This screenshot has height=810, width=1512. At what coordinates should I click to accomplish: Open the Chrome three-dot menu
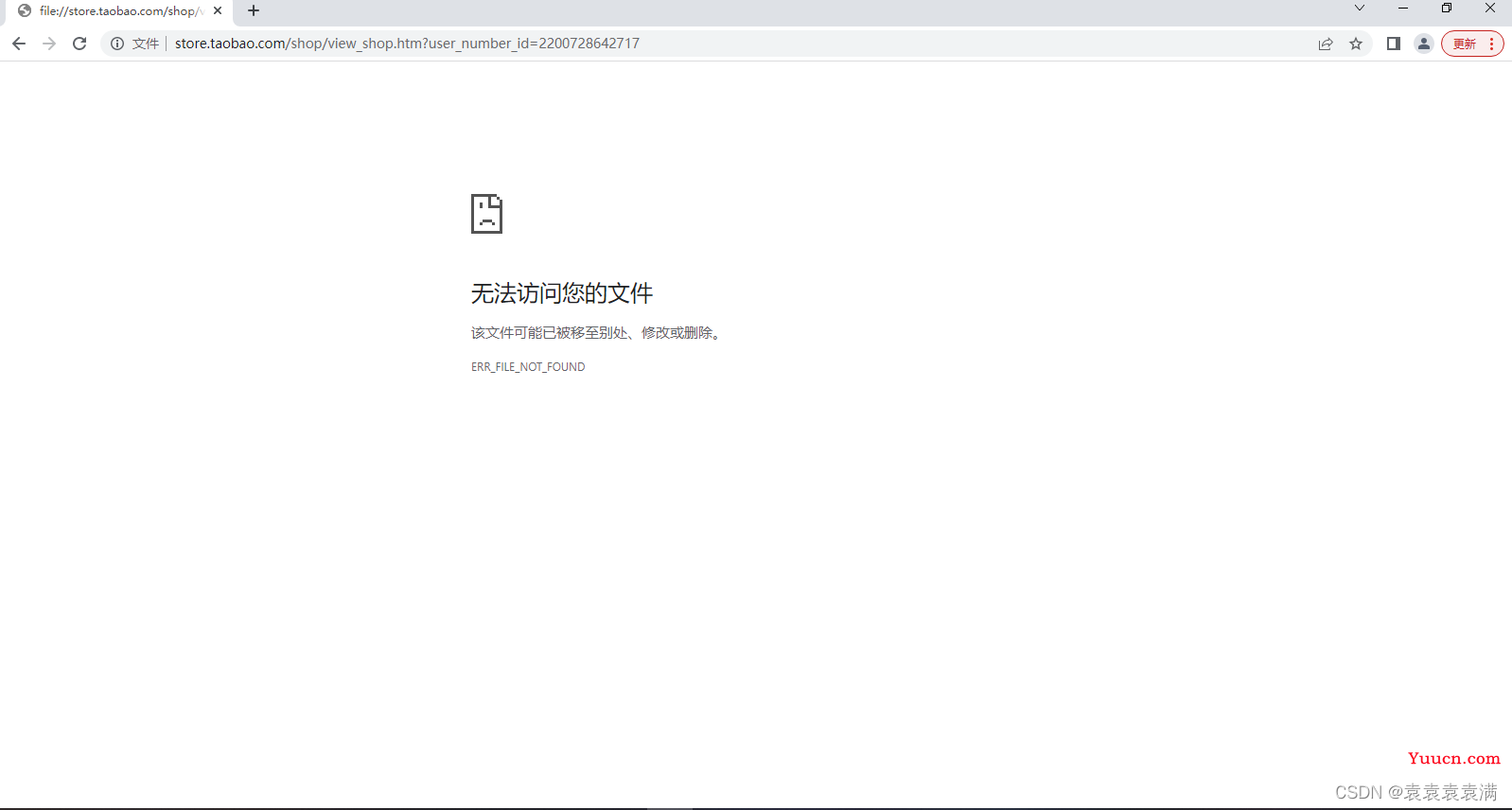click(x=1492, y=44)
